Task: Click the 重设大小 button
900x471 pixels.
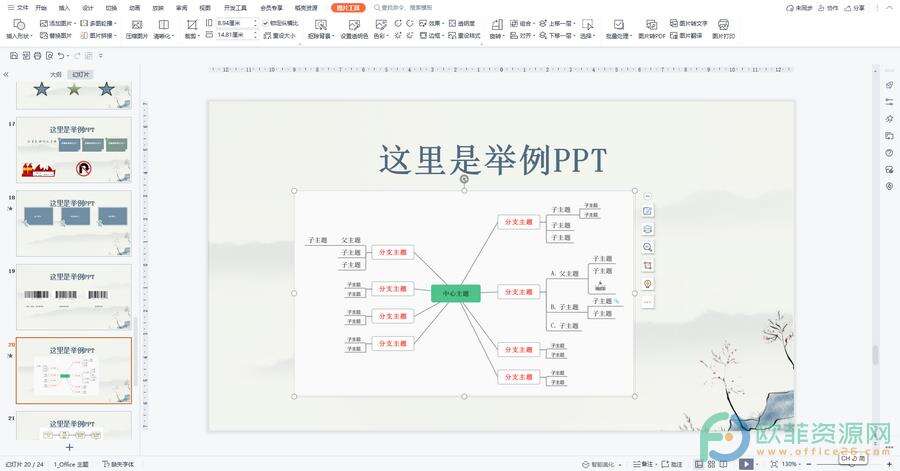Action: 280,36
